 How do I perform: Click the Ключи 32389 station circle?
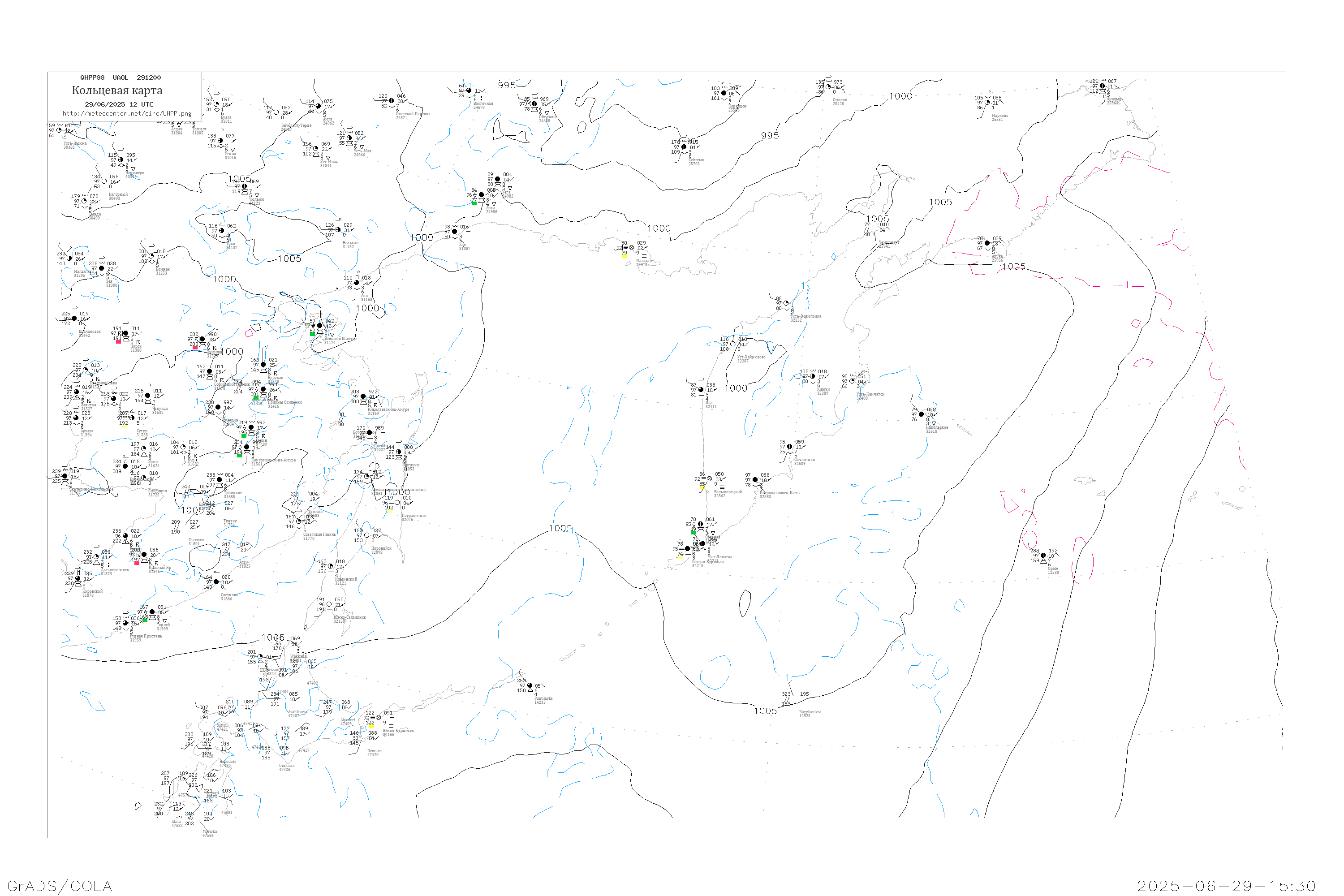813,377
